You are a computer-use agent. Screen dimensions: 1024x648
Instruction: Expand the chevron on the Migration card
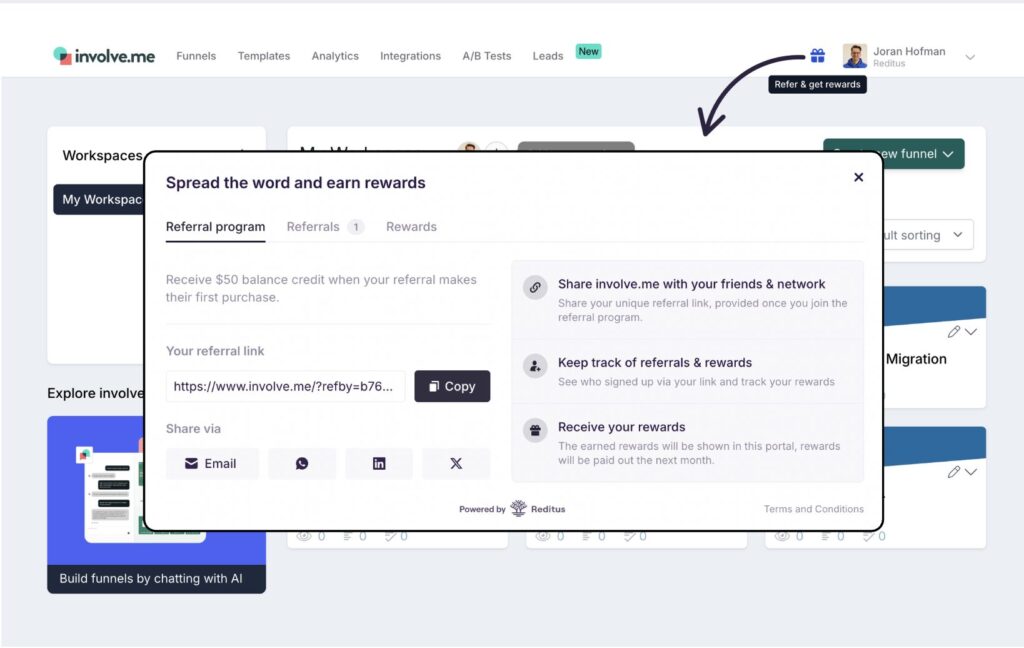(x=971, y=332)
